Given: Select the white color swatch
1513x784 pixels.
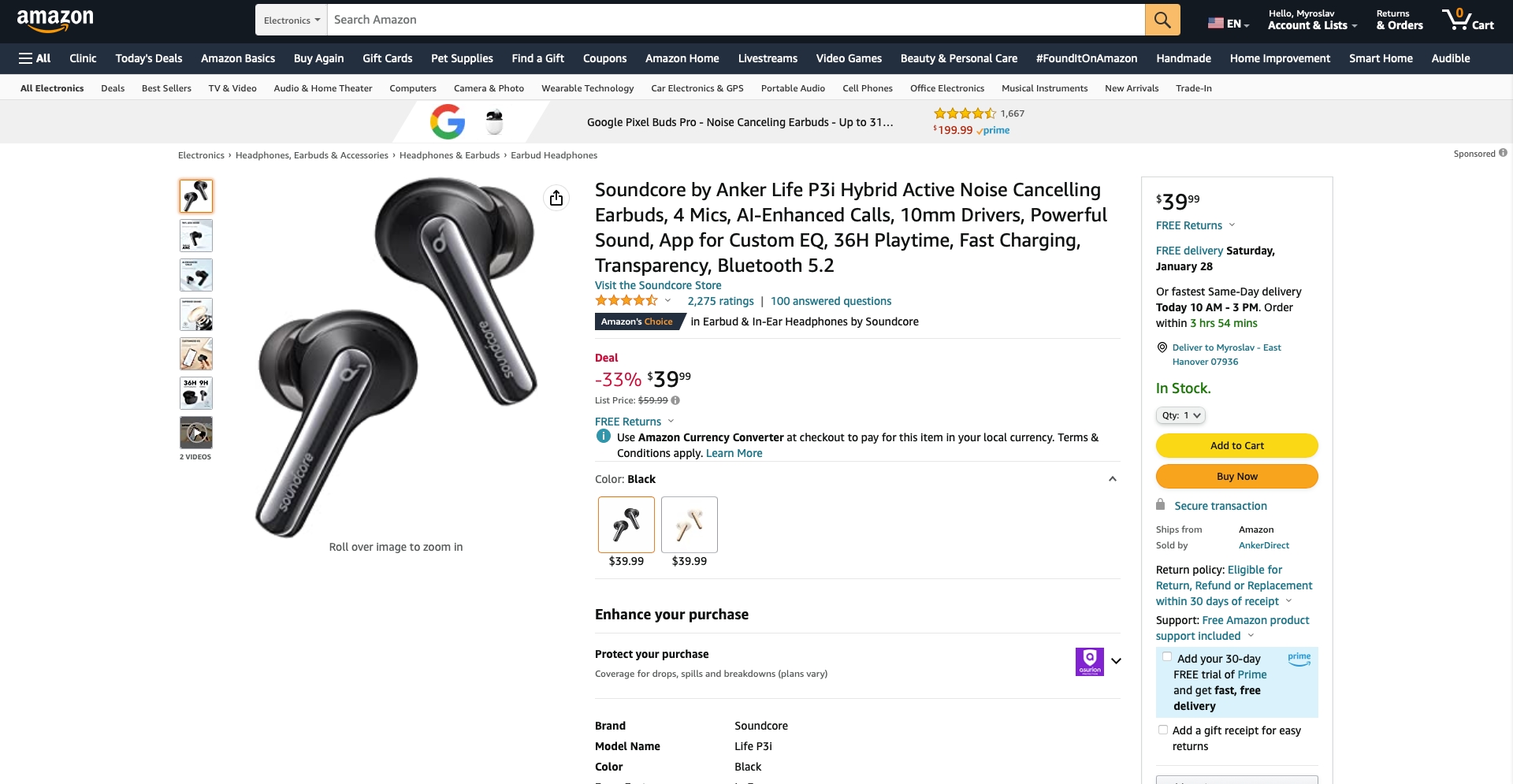Looking at the screenshot, I should point(690,525).
